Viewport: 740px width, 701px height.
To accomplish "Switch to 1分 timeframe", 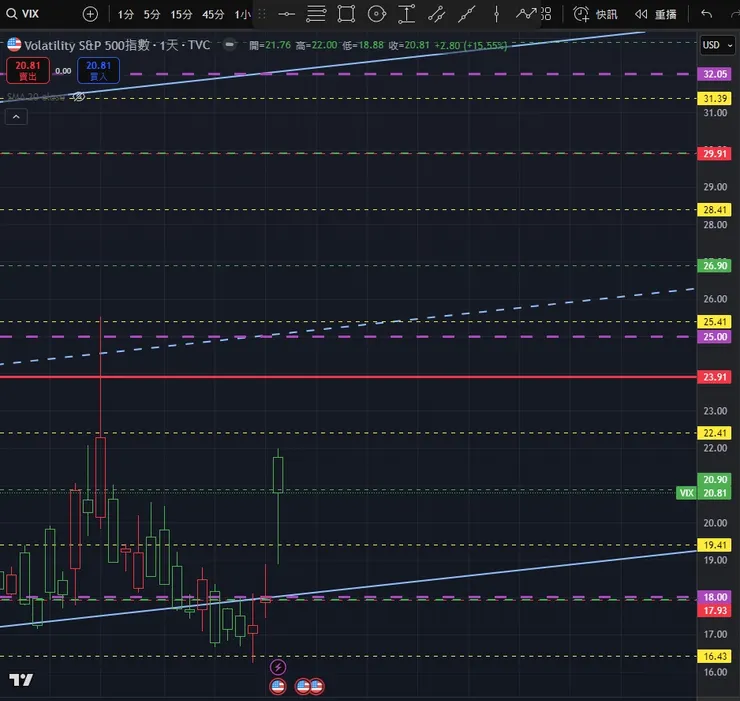I will point(126,15).
